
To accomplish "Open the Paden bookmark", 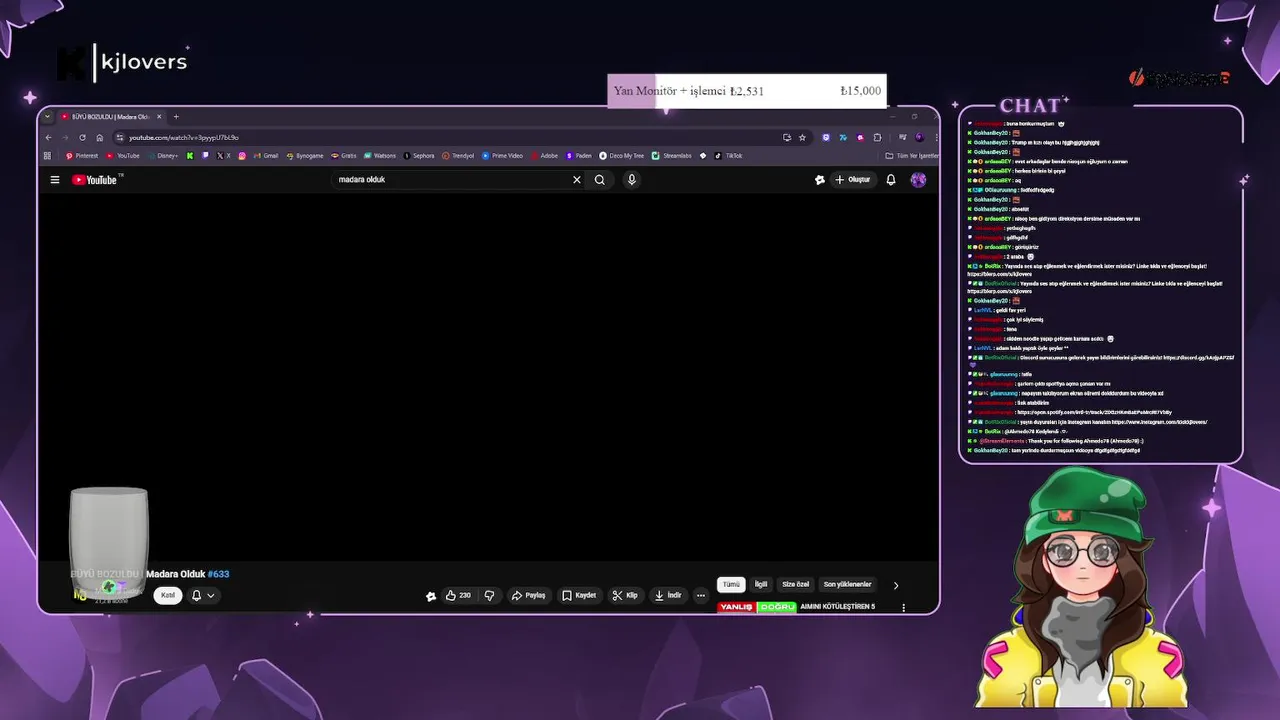I will point(579,156).
